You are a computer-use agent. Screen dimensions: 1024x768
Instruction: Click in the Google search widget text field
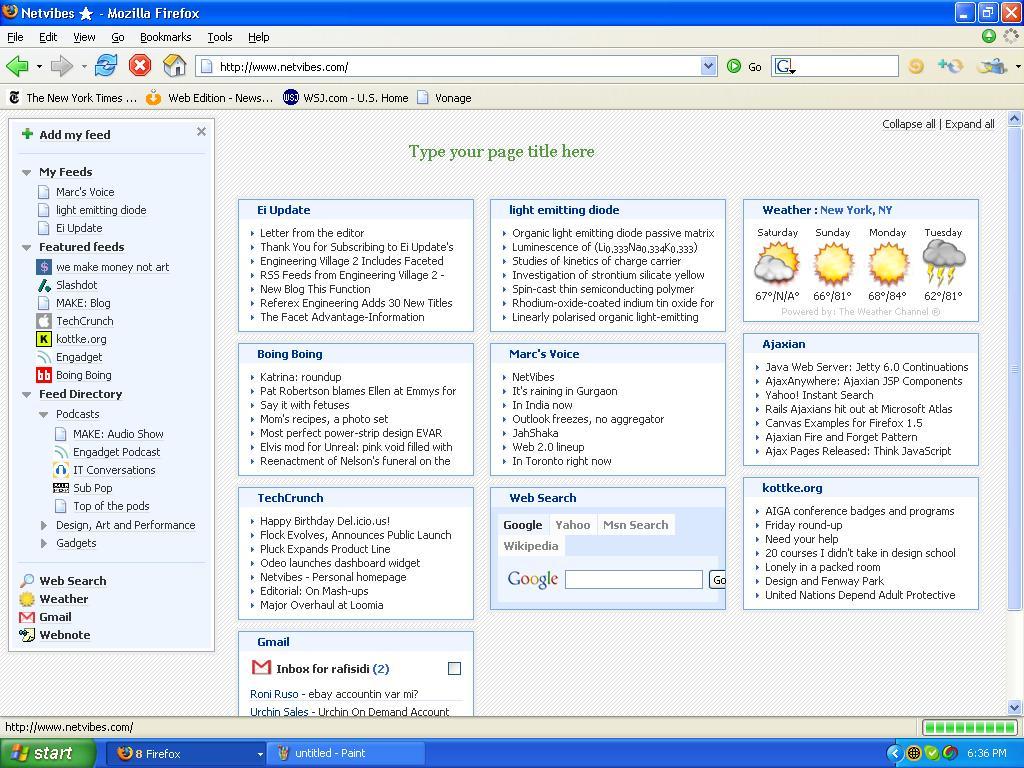(633, 579)
